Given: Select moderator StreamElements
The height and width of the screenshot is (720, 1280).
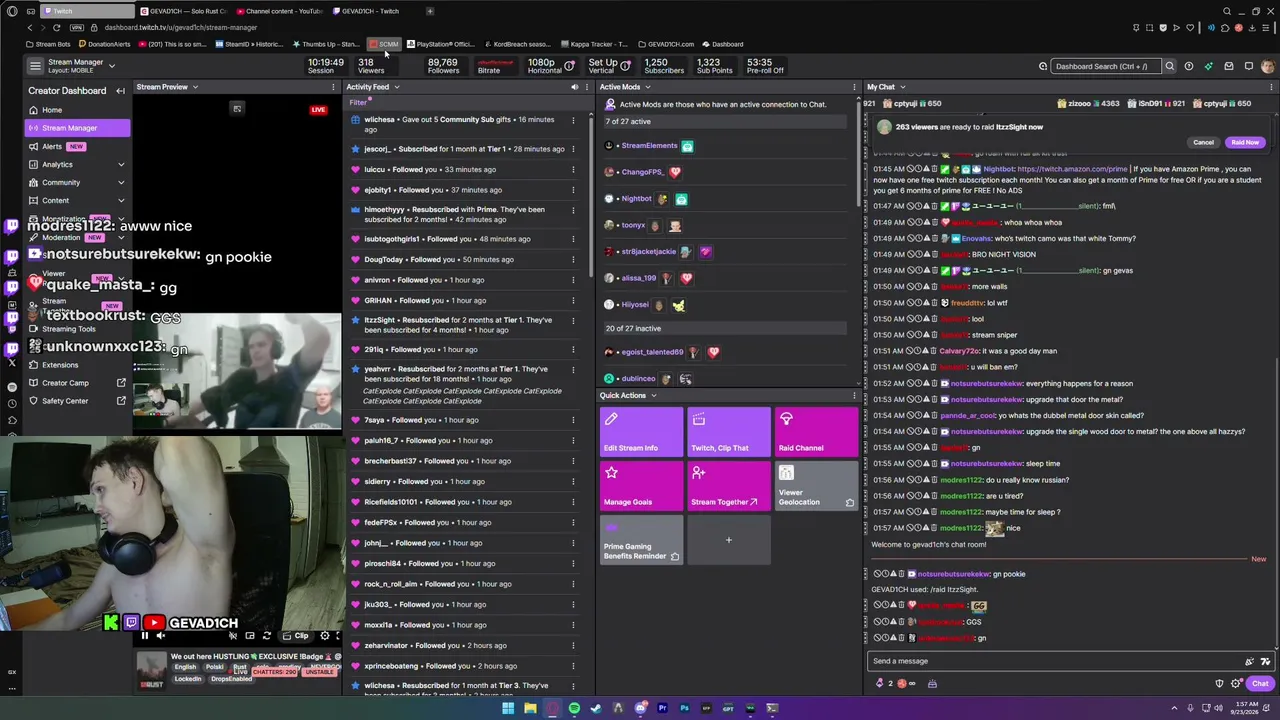Looking at the screenshot, I should pos(649,146).
